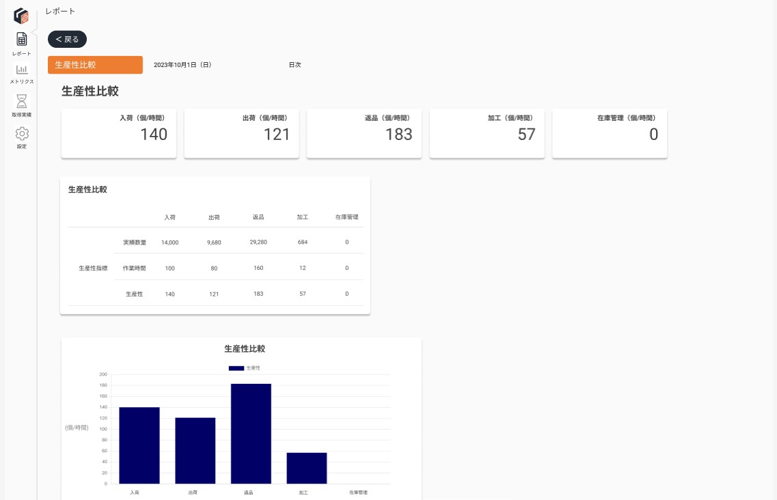Screen dimensions: 777x500
Task: Click the 生産性比較 title of the table panel
Action: click(x=88, y=189)
